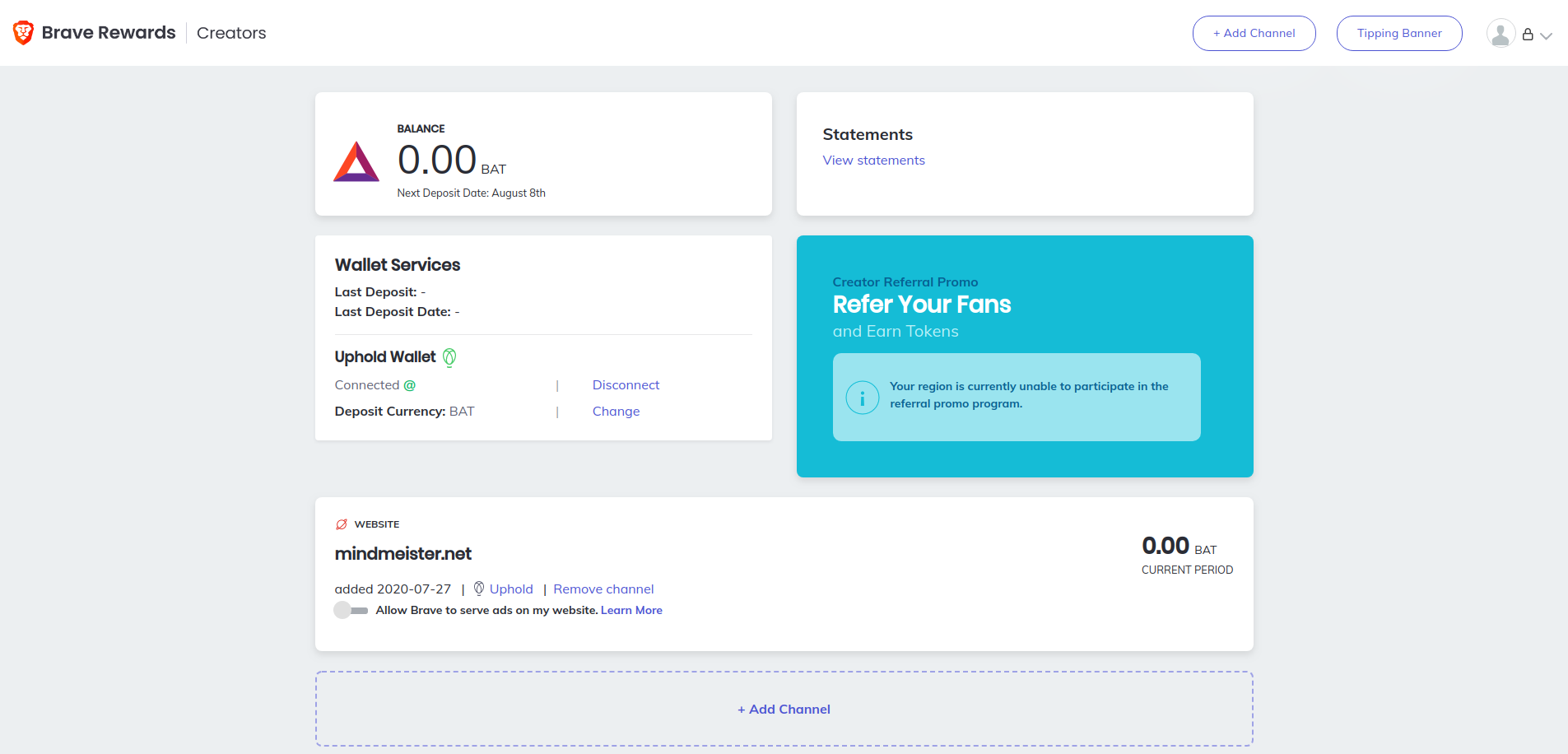Image resolution: width=1568 pixels, height=754 pixels.
Task: Click the Uphold icon next to Uphold Wallet heading
Action: click(x=449, y=357)
